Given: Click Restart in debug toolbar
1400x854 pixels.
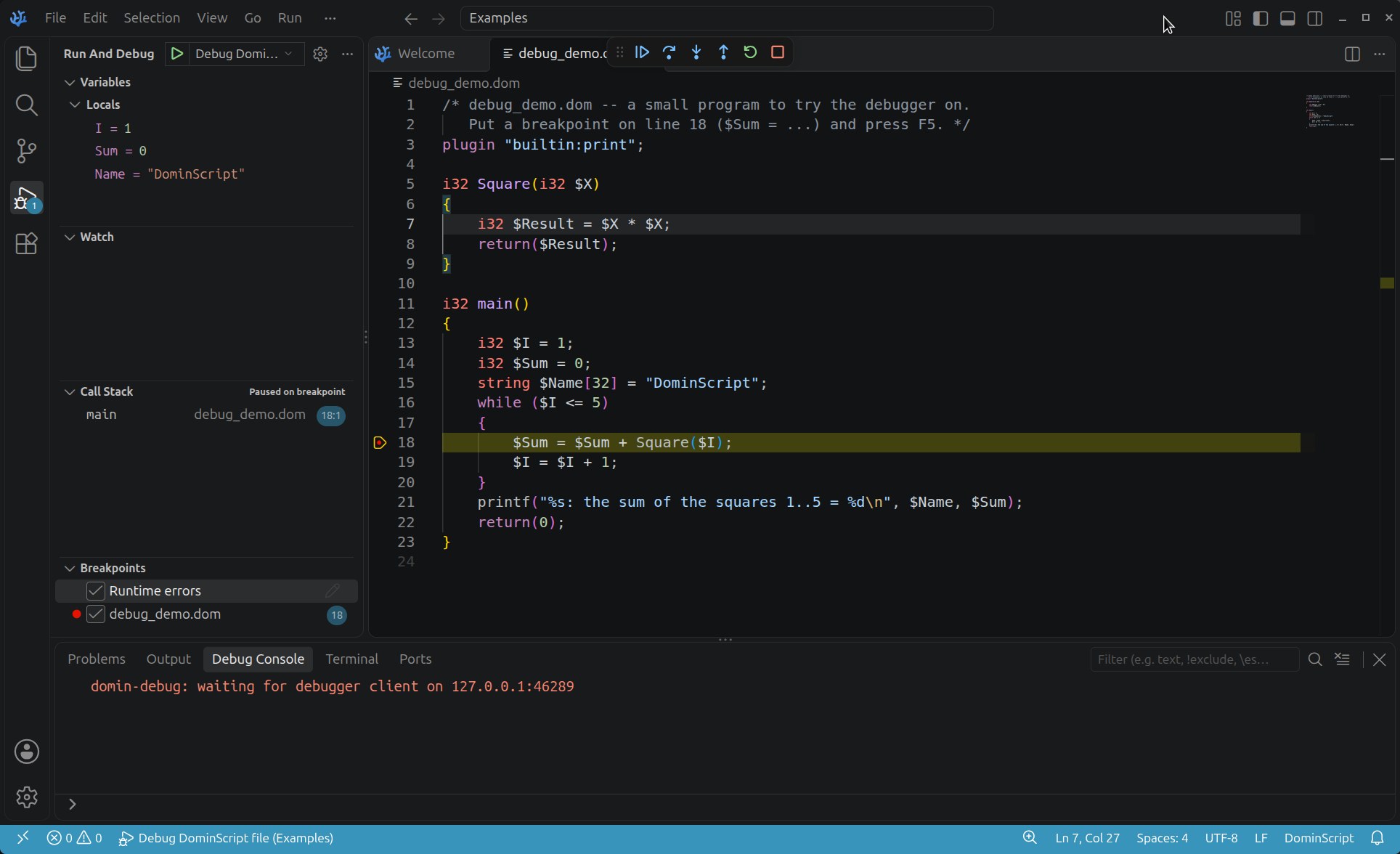Looking at the screenshot, I should [750, 52].
